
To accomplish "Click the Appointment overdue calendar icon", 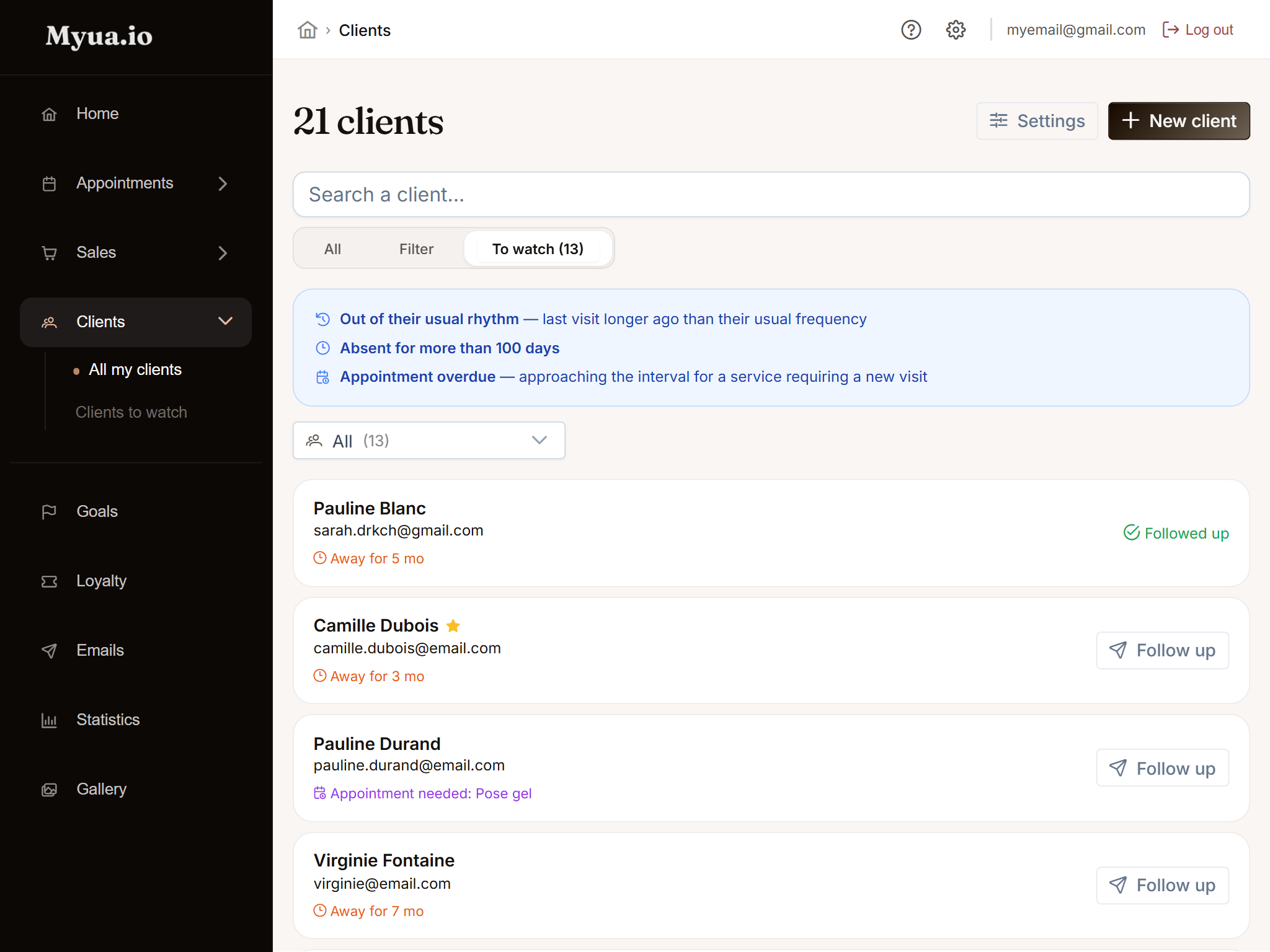I will pyautogui.click(x=323, y=377).
